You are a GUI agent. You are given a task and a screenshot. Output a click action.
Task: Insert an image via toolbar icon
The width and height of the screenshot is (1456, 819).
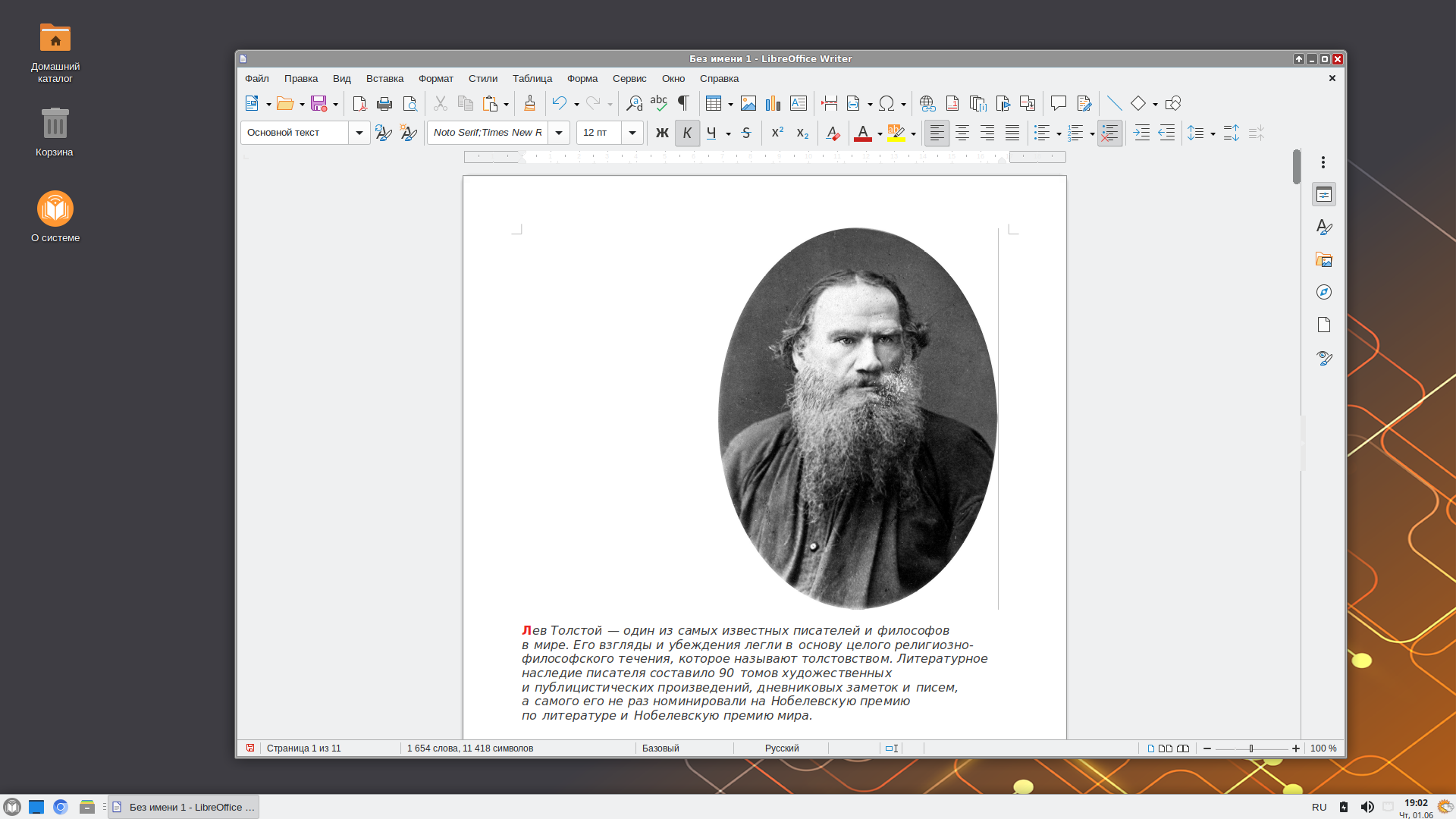point(748,104)
